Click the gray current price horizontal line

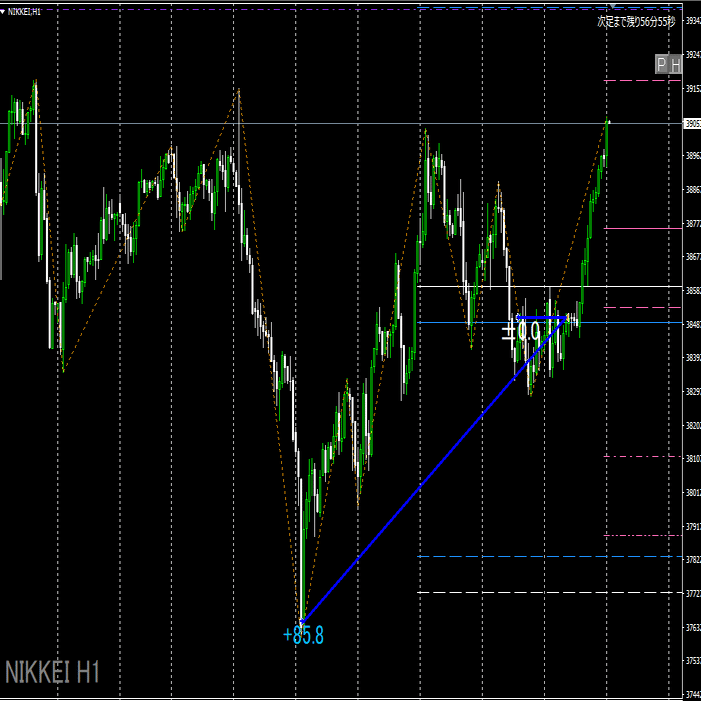tap(342, 123)
